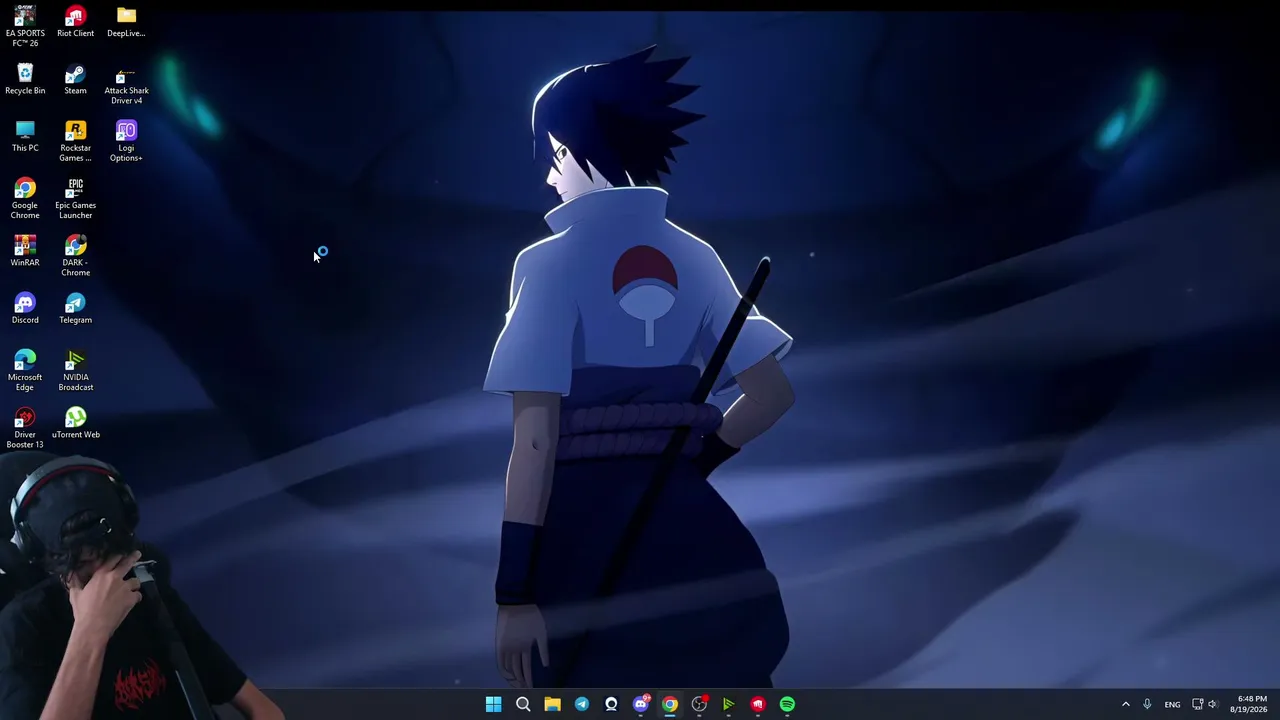This screenshot has height=720, width=1280.
Task: Select the Google Chrome desktop shortcut
Action: click(25, 199)
